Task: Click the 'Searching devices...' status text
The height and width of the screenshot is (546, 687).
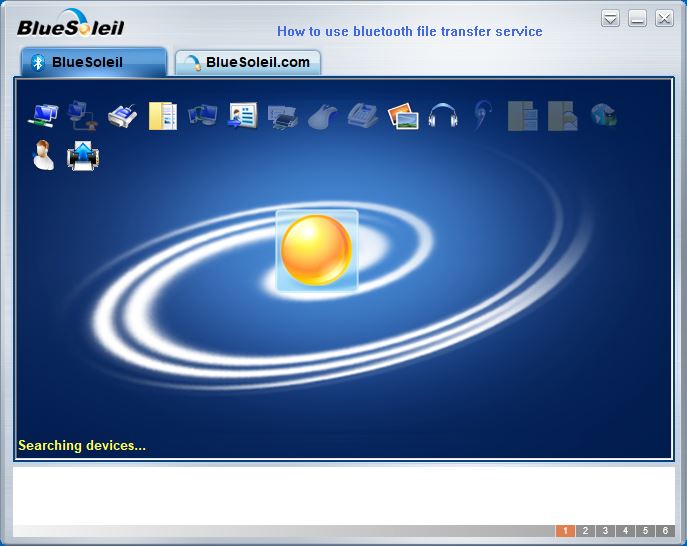Action: tap(82, 446)
